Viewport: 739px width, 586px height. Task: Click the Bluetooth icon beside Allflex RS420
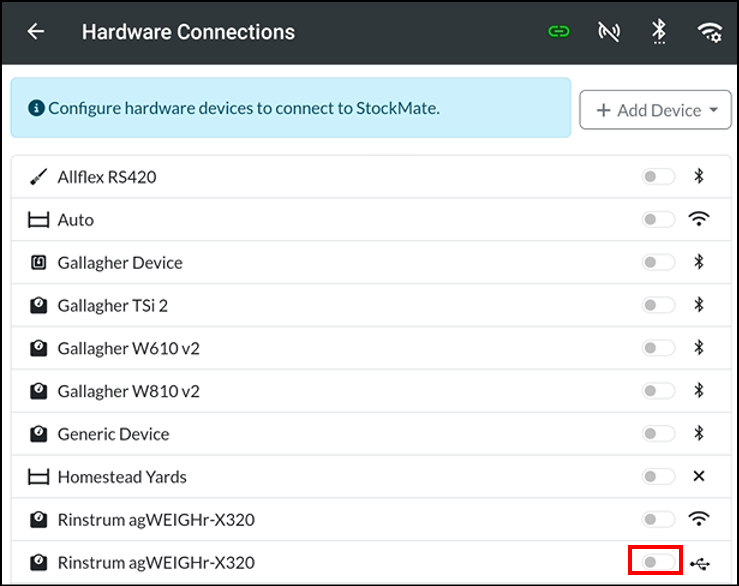699,176
